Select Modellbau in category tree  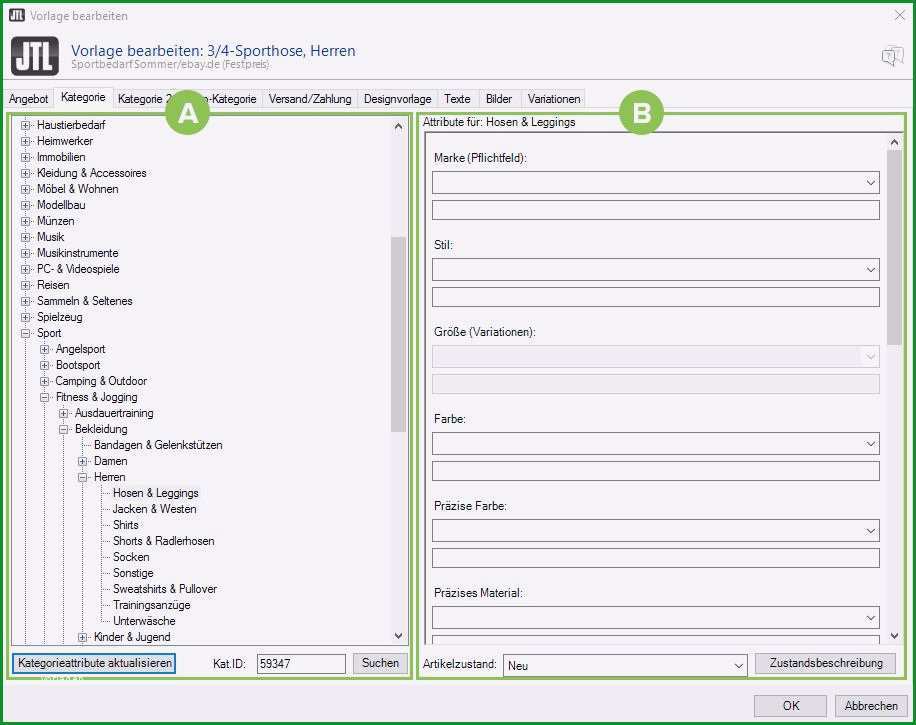click(61, 205)
